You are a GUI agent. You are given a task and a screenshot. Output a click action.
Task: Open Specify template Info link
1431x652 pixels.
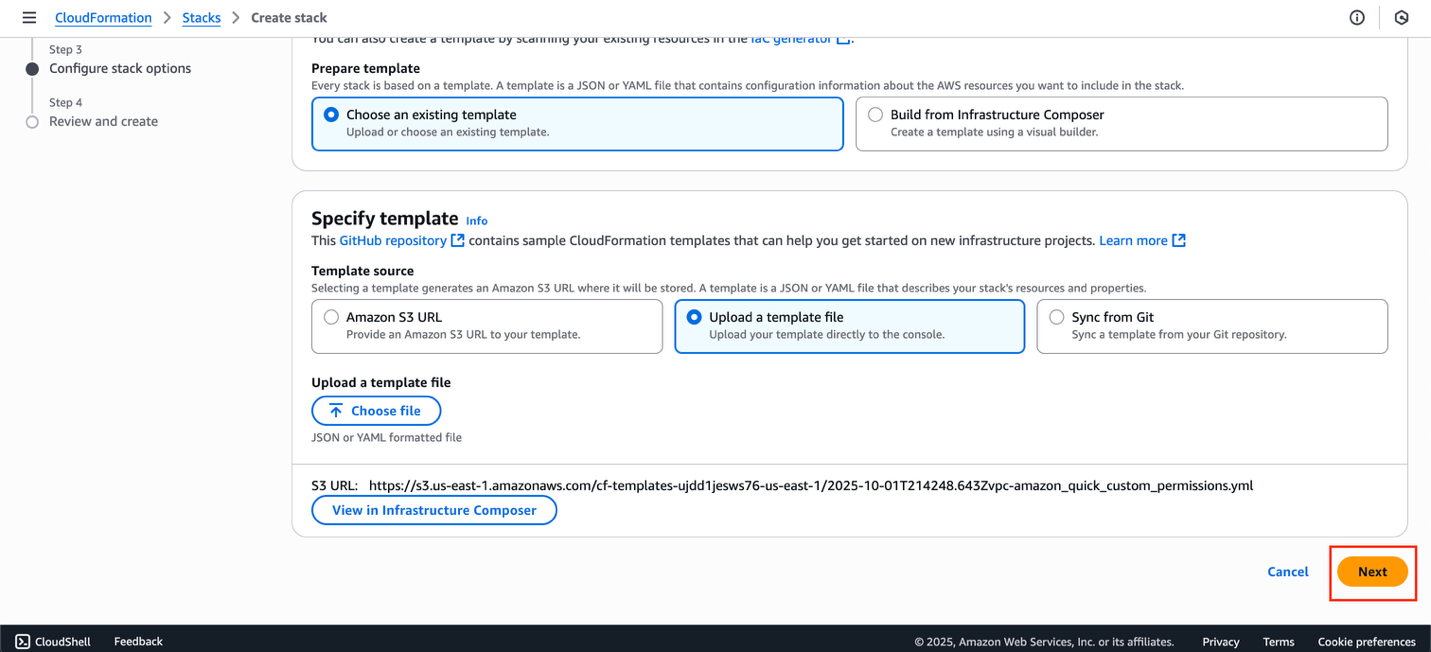pos(477,221)
